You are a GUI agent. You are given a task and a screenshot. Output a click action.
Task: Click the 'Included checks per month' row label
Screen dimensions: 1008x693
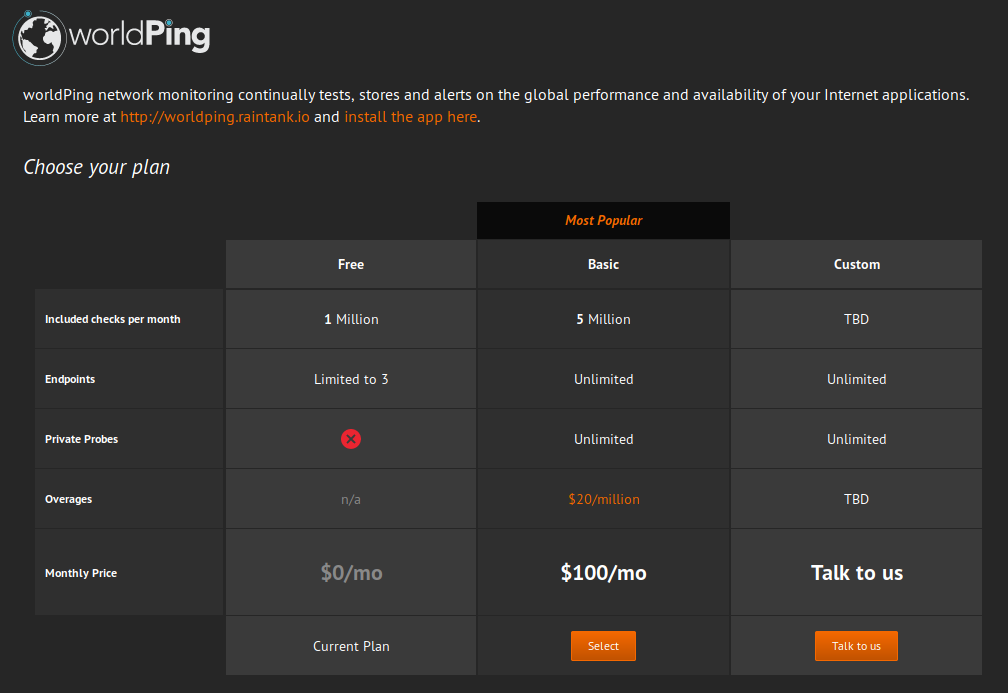point(112,320)
